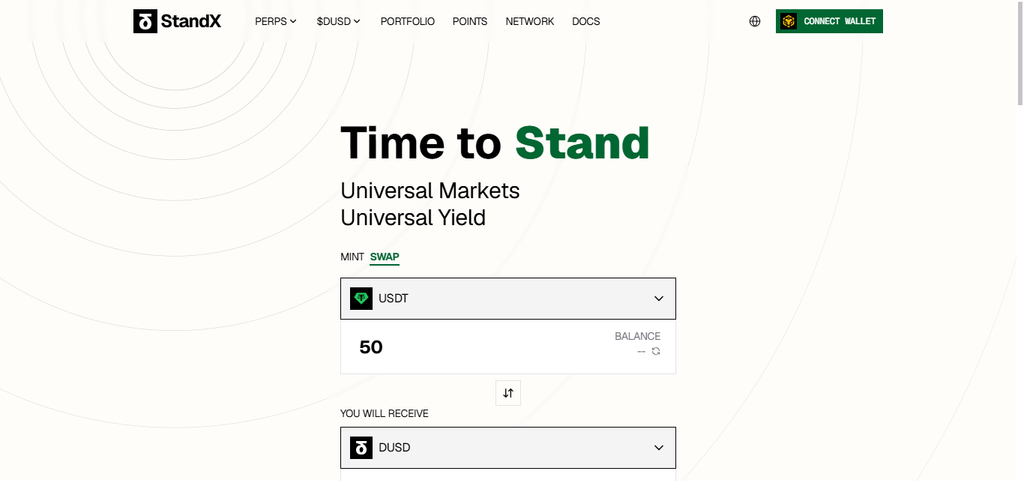Select the SWAP tab
This screenshot has height=481, width=1024.
385,257
